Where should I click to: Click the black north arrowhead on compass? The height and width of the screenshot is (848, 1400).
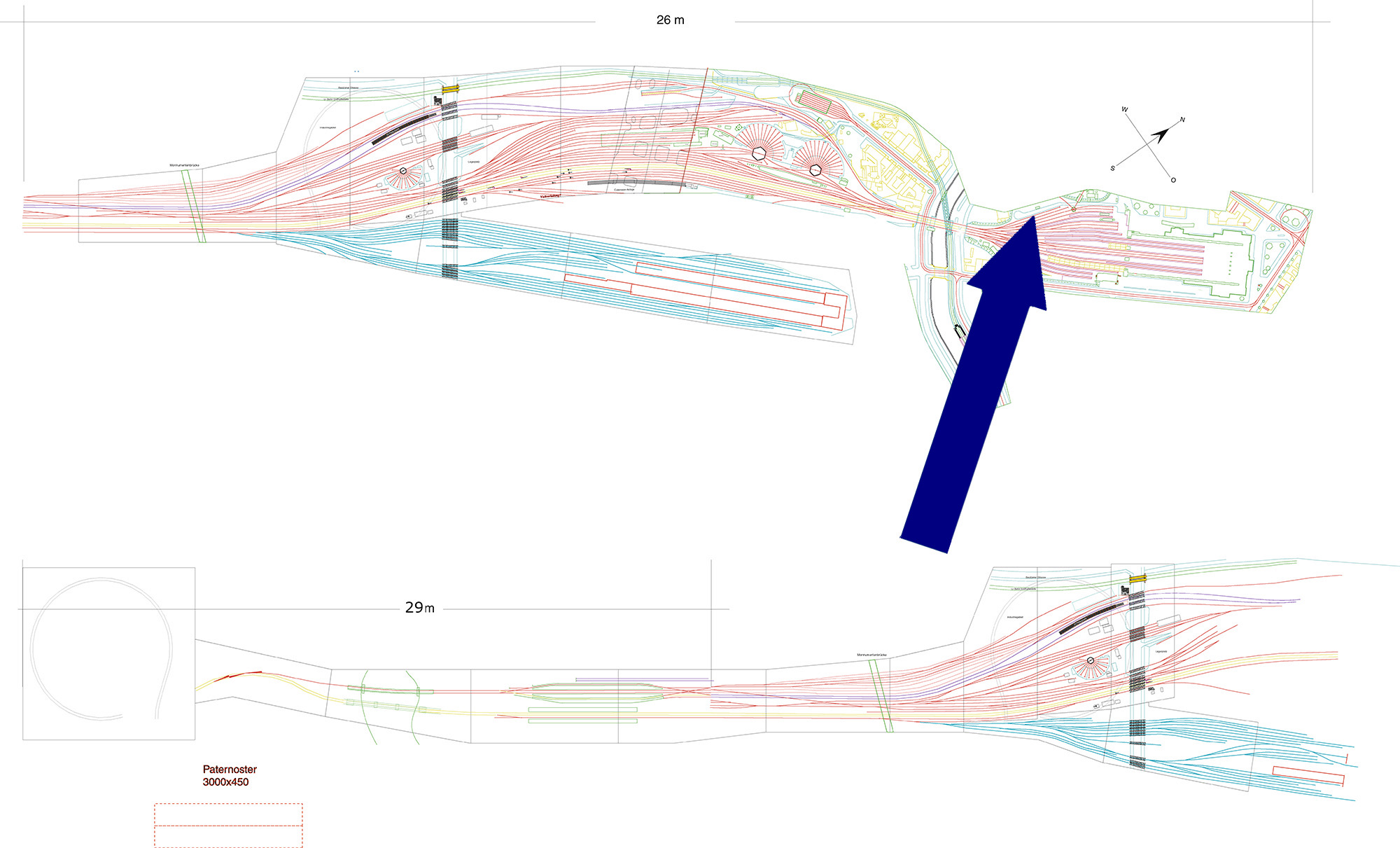click(x=1162, y=134)
